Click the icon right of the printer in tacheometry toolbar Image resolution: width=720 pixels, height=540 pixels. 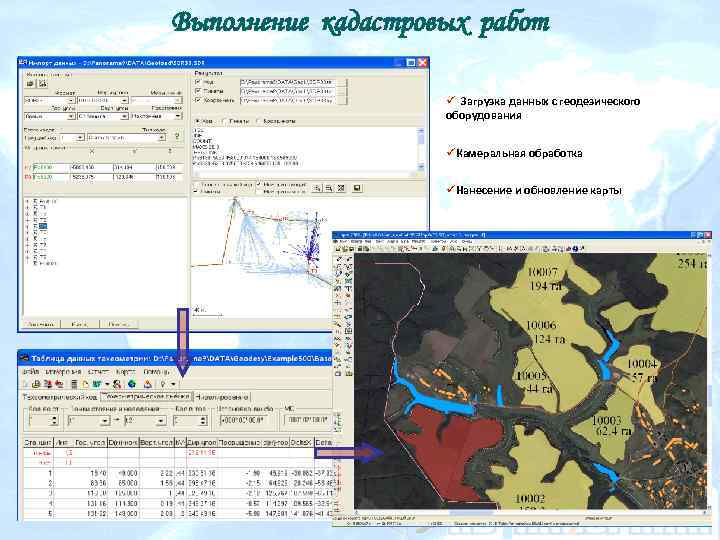coord(48,384)
